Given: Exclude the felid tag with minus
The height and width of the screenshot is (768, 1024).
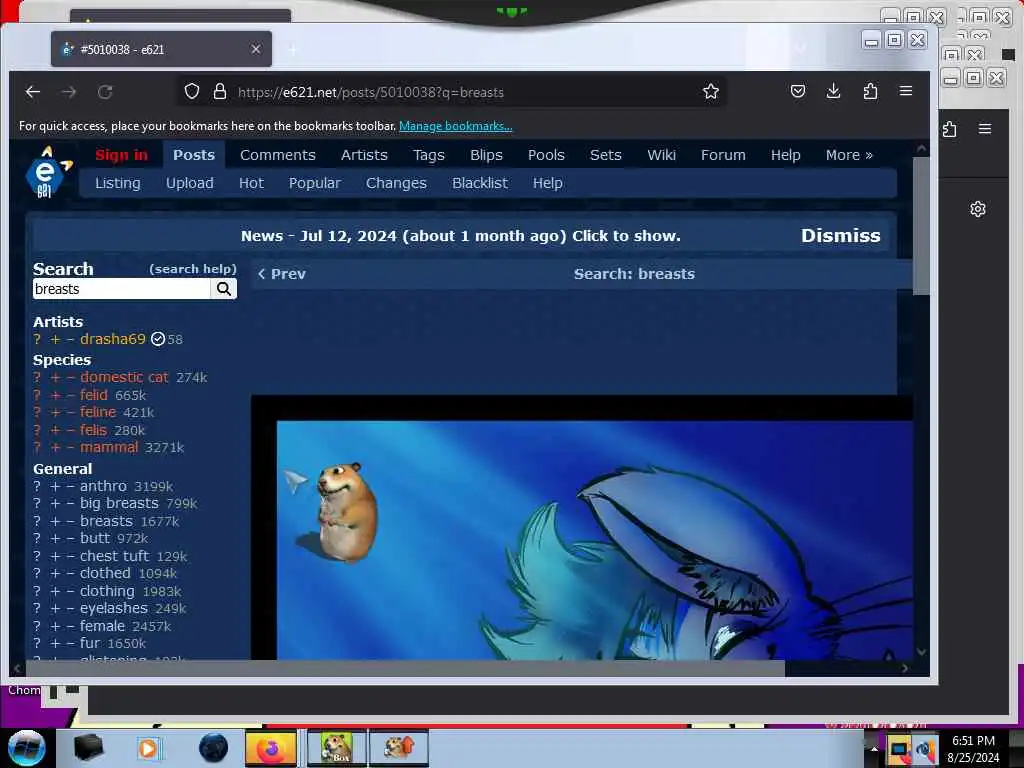Looking at the screenshot, I should (70, 395).
